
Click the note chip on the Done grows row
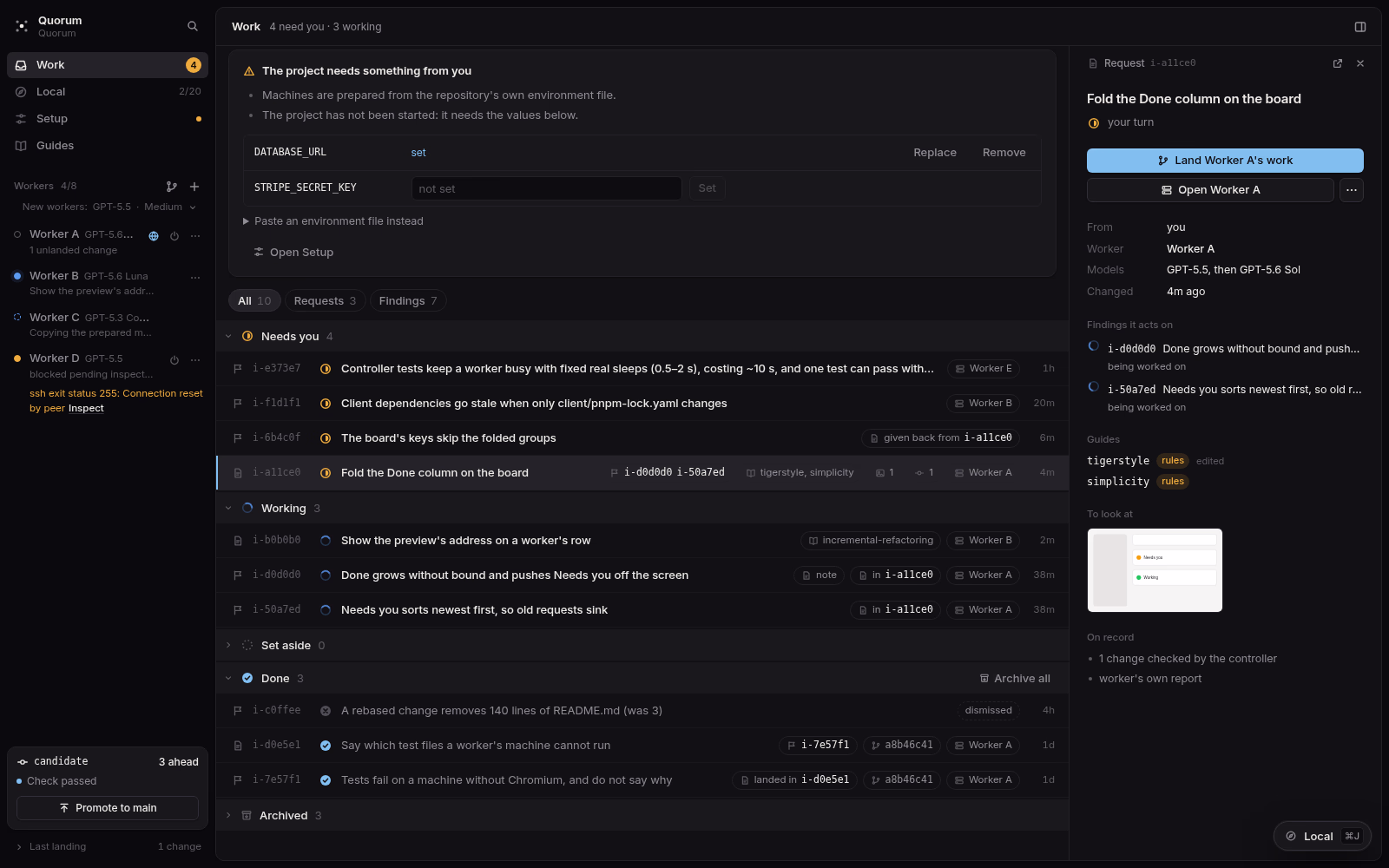tap(819, 575)
